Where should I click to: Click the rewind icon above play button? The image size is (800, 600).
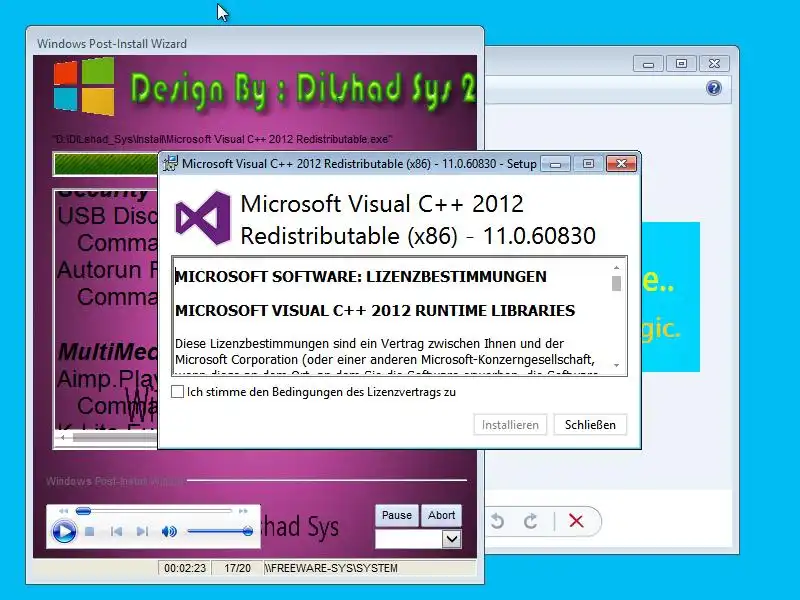coord(63,511)
